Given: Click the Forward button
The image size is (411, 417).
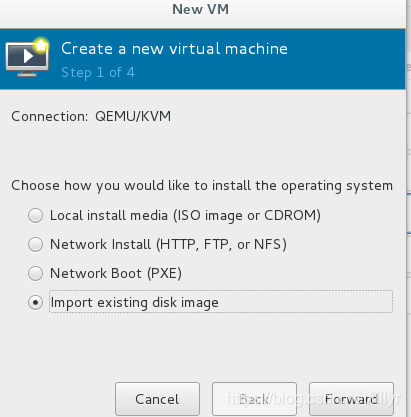Looking at the screenshot, I should pyautogui.click(x=351, y=399).
